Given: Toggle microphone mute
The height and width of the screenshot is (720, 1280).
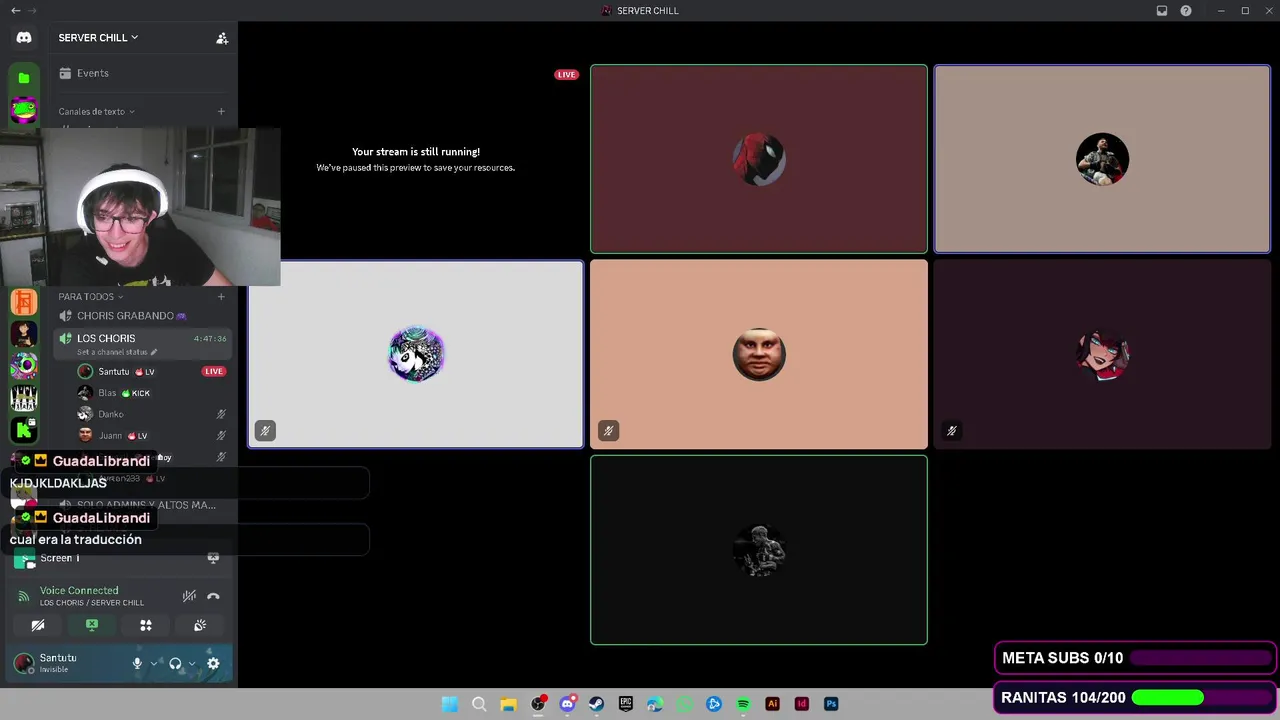Looking at the screenshot, I should (x=137, y=663).
